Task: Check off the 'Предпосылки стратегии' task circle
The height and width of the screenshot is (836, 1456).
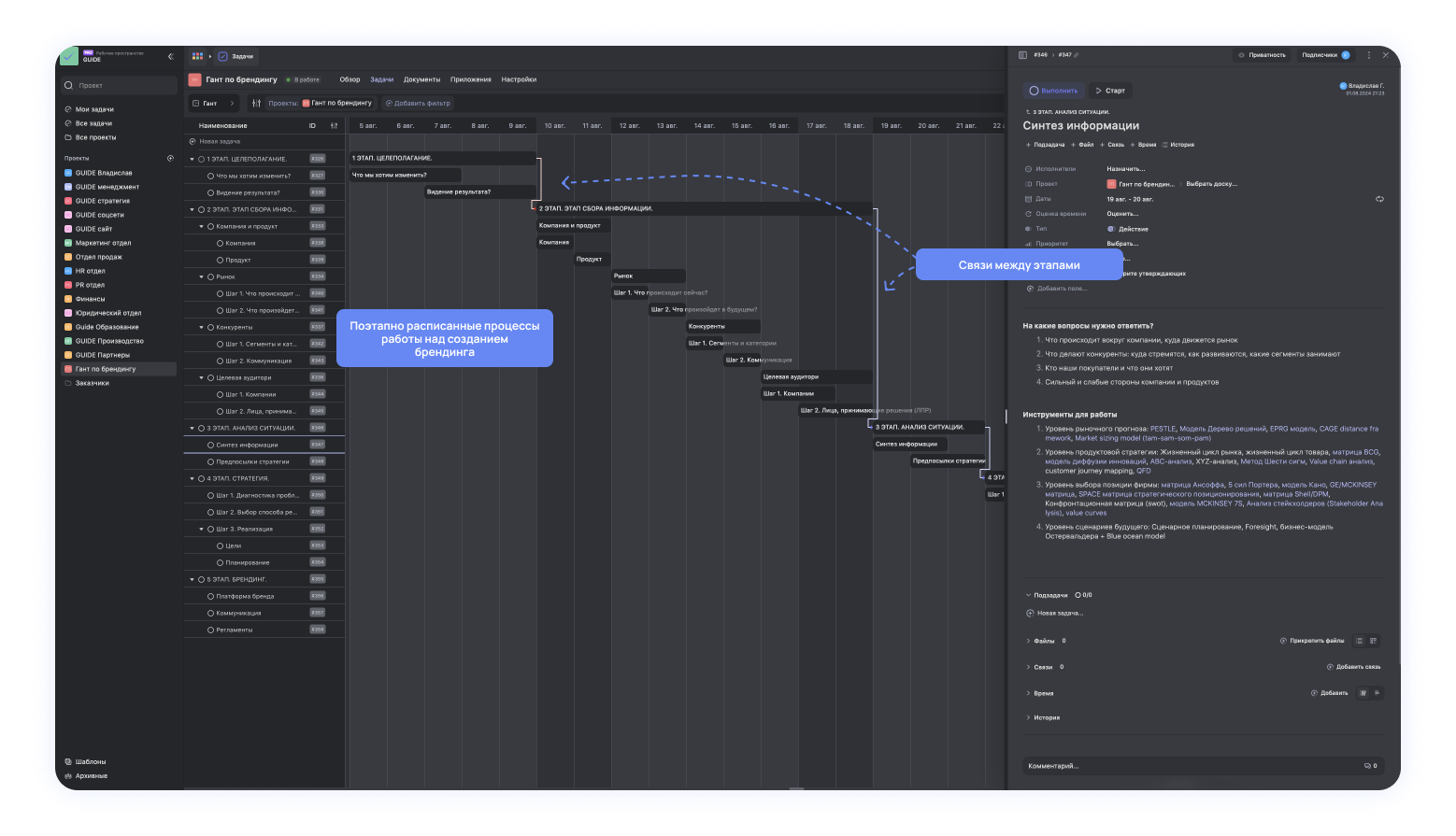Action: click(210, 461)
